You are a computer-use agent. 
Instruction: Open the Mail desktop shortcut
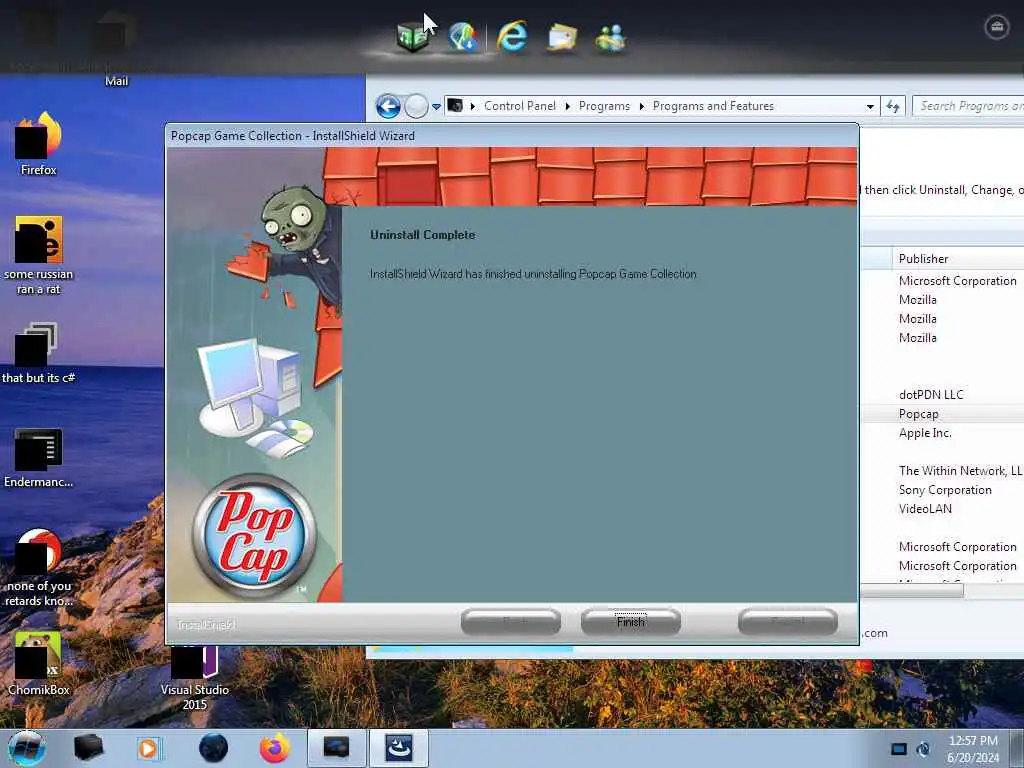point(116,49)
